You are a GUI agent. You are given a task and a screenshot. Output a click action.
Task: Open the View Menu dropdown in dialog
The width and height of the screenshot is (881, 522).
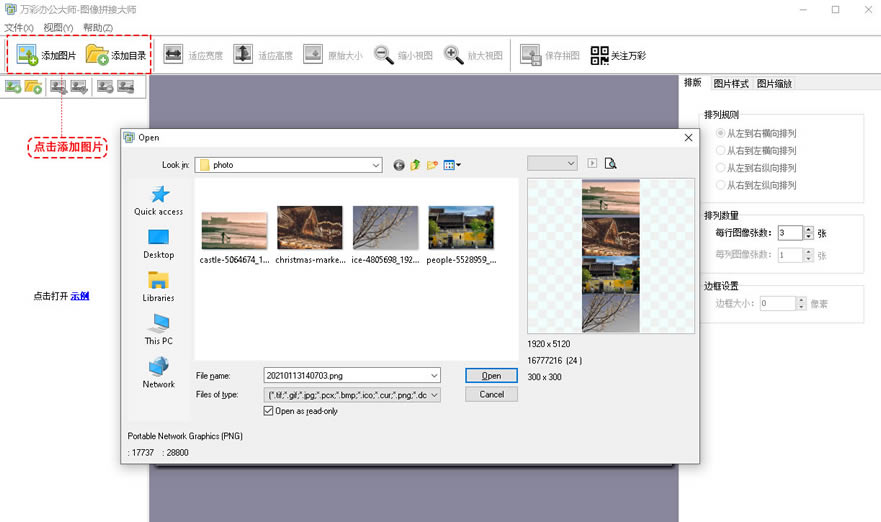pos(453,165)
